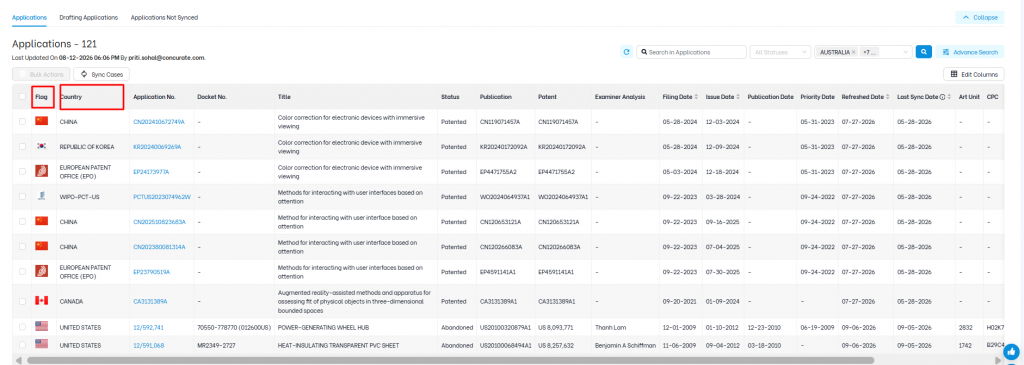Open the All Statuses dropdown
This screenshot has width=1024, height=365.
[780, 52]
